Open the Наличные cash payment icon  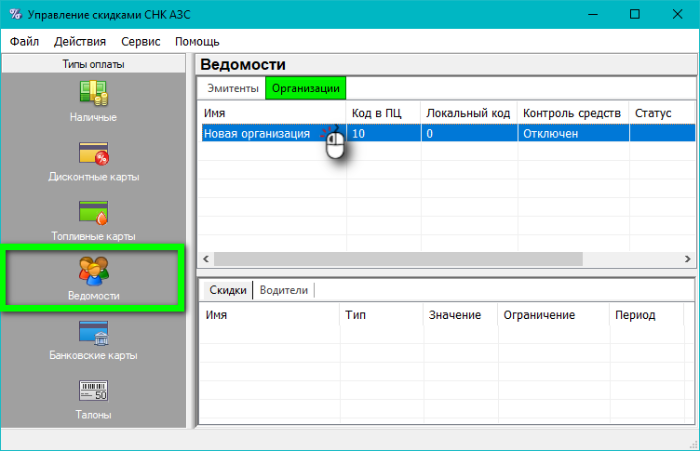pyautogui.click(x=94, y=93)
